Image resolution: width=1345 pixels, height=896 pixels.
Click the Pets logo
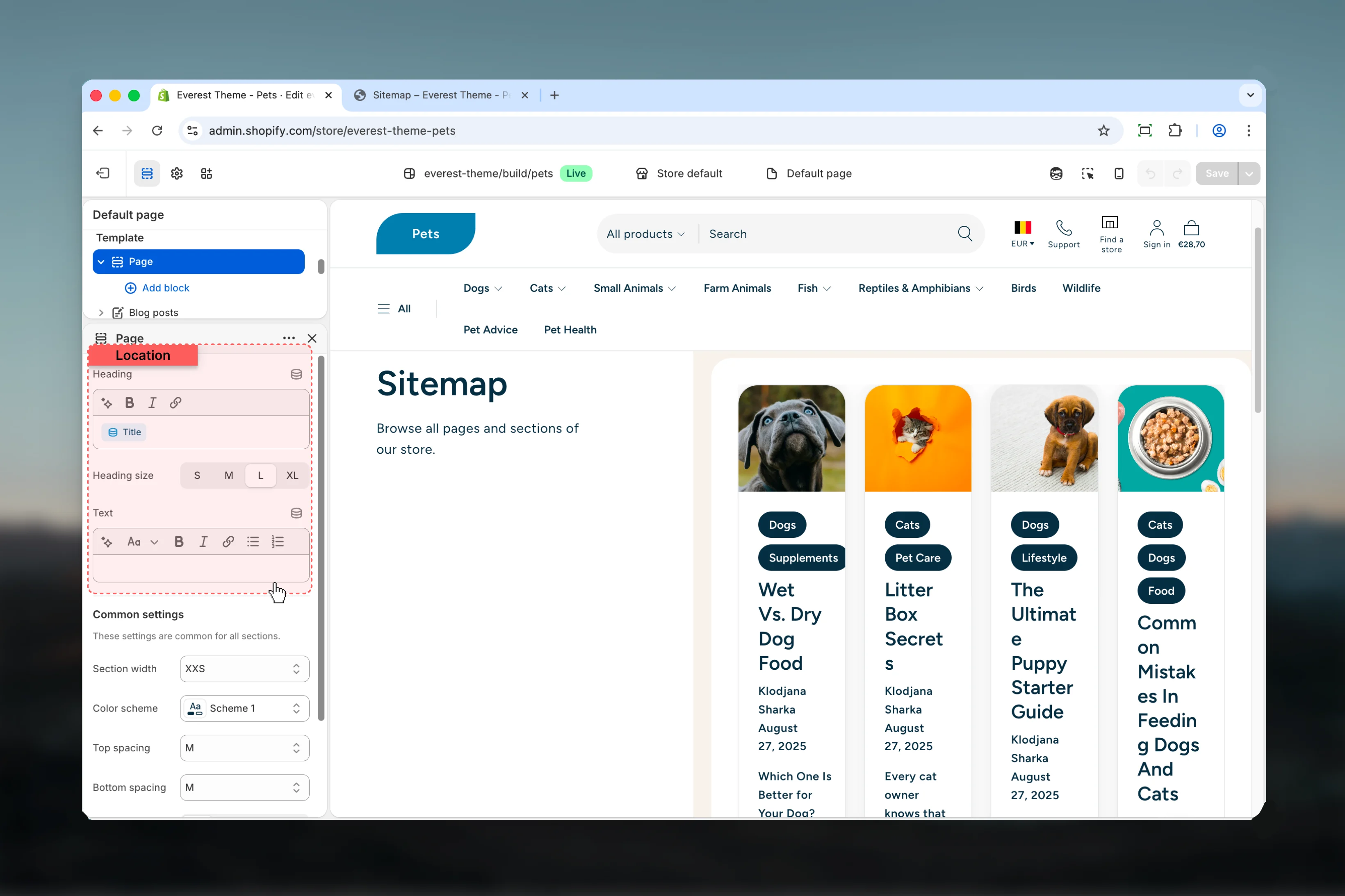click(x=425, y=234)
